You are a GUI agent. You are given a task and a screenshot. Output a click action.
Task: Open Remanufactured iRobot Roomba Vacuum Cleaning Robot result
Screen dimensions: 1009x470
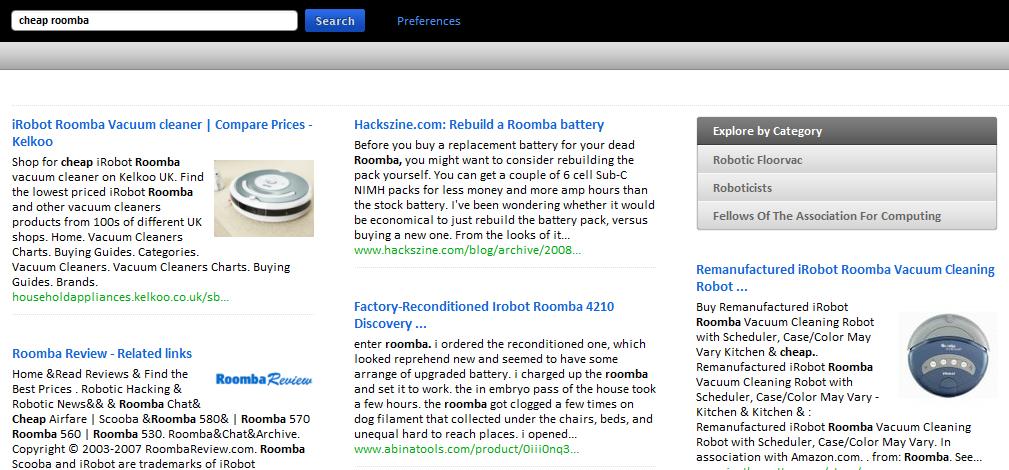click(x=845, y=277)
